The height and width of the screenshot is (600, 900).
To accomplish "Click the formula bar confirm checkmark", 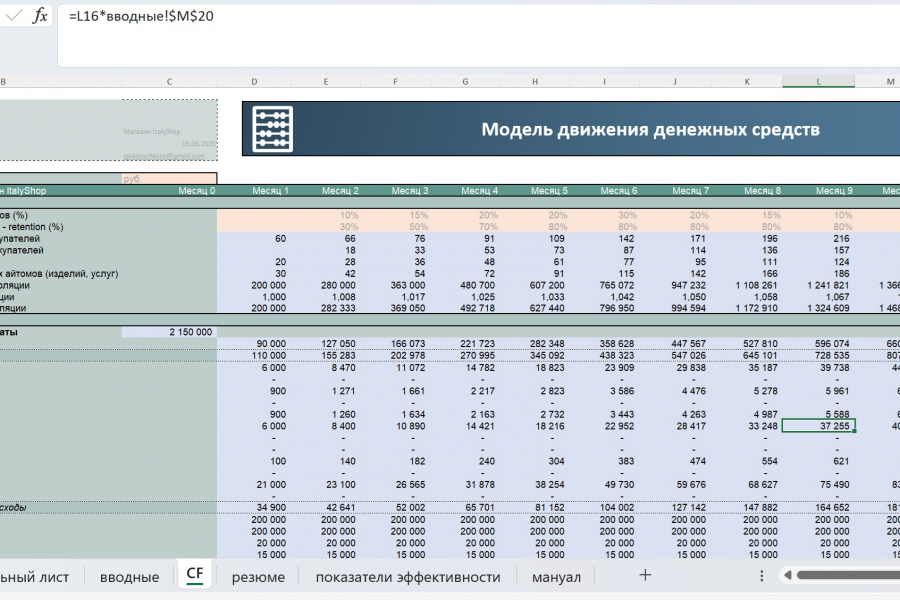I will tap(14, 16).
